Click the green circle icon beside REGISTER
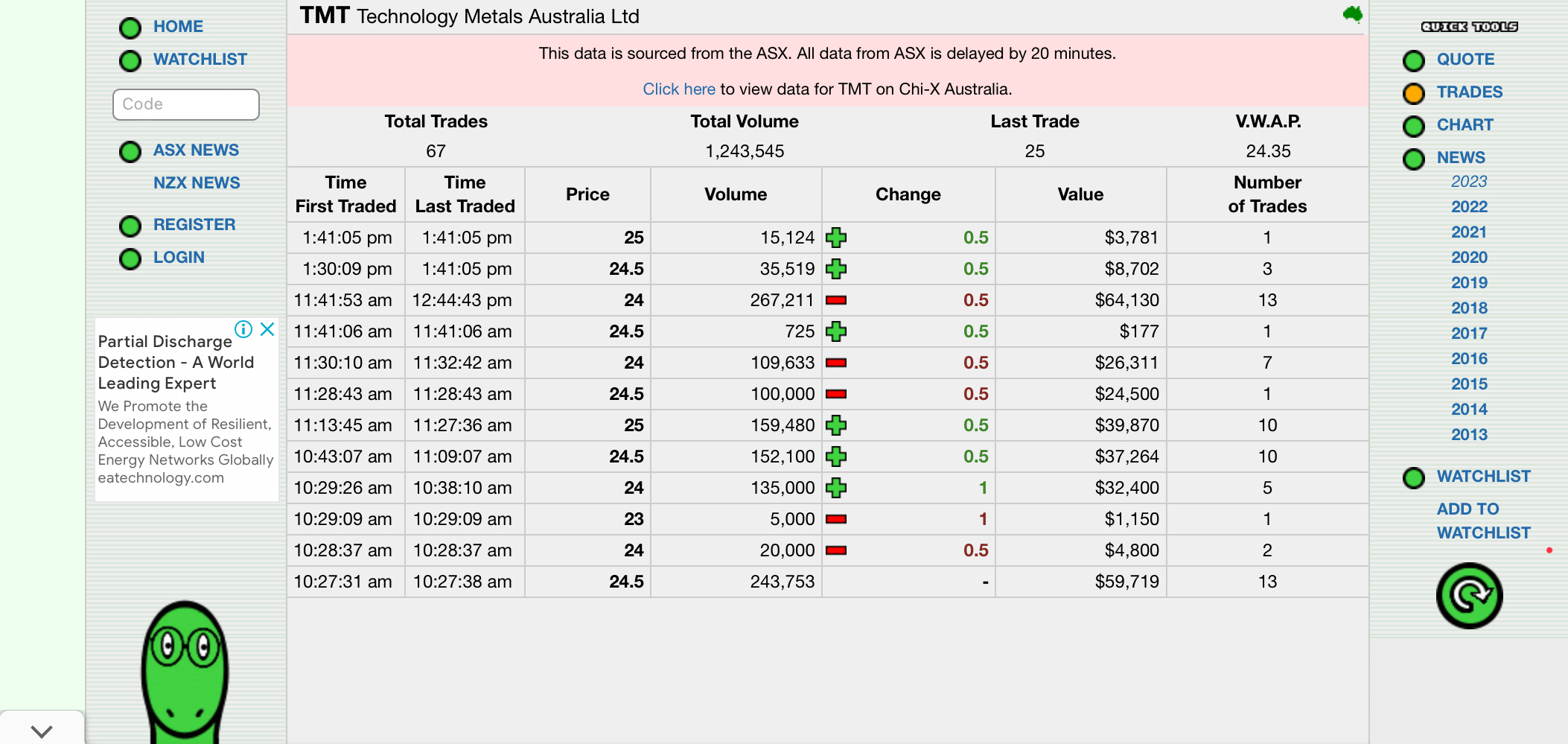 [130, 226]
